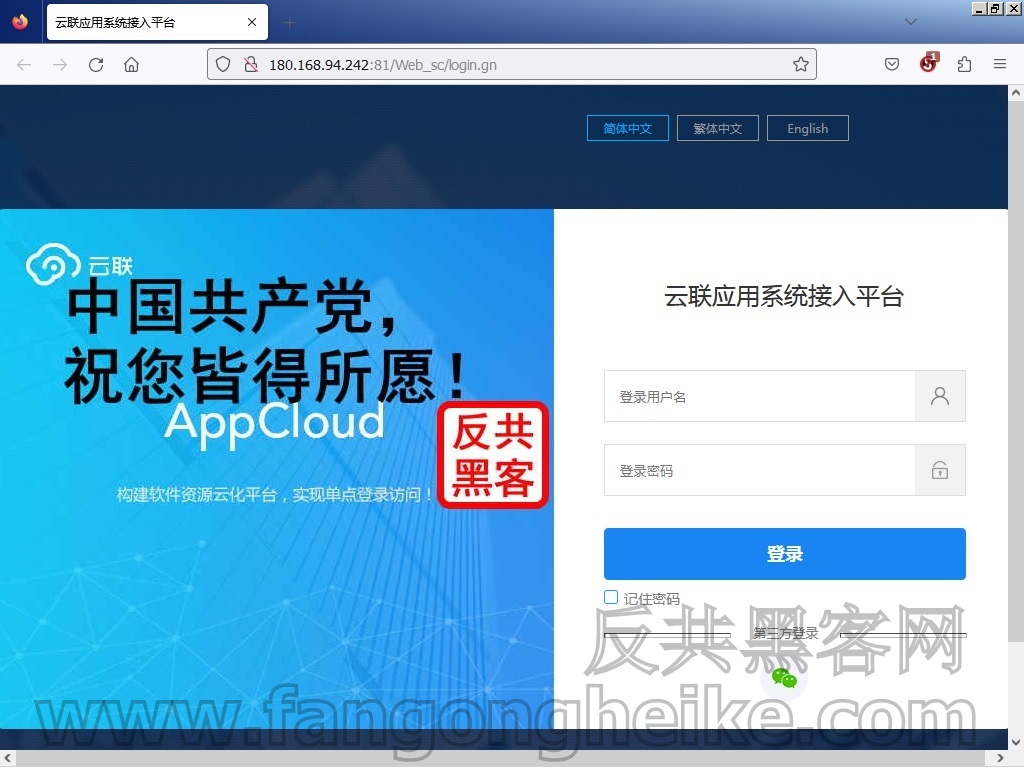Go forward to next page
Image resolution: width=1024 pixels, height=768 pixels.
(x=60, y=65)
